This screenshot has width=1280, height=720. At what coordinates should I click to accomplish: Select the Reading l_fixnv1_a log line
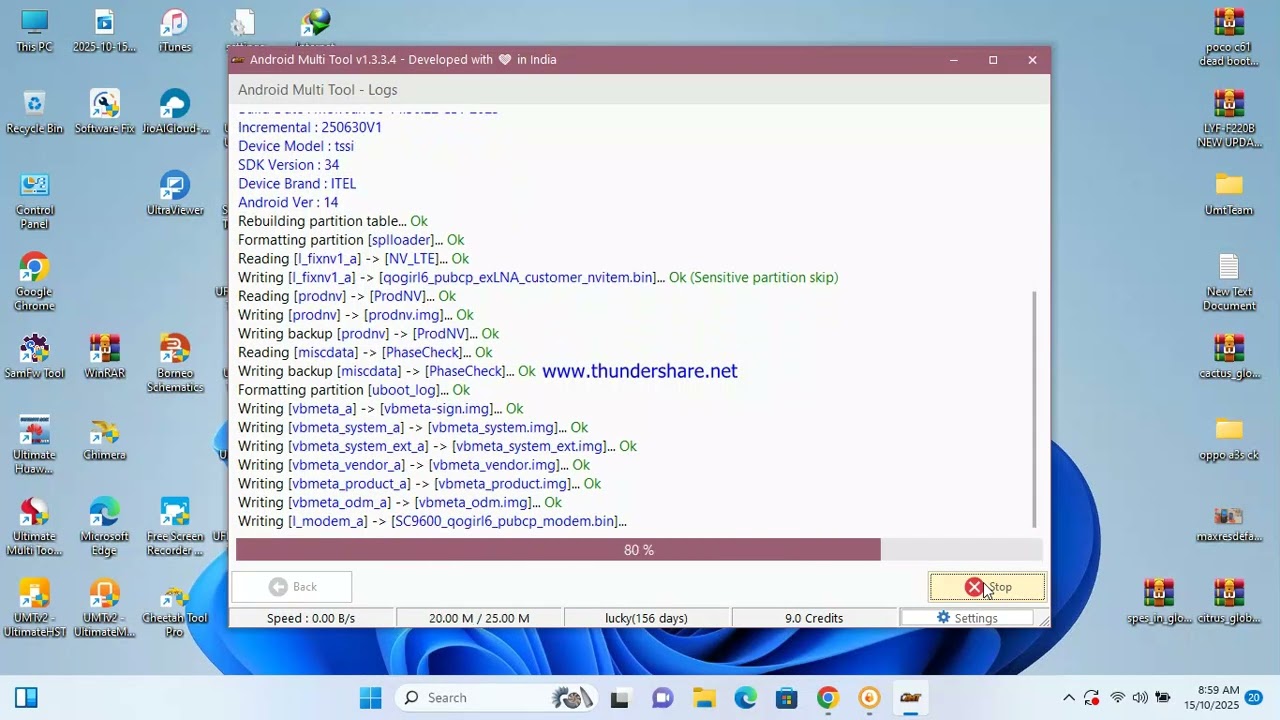(353, 259)
